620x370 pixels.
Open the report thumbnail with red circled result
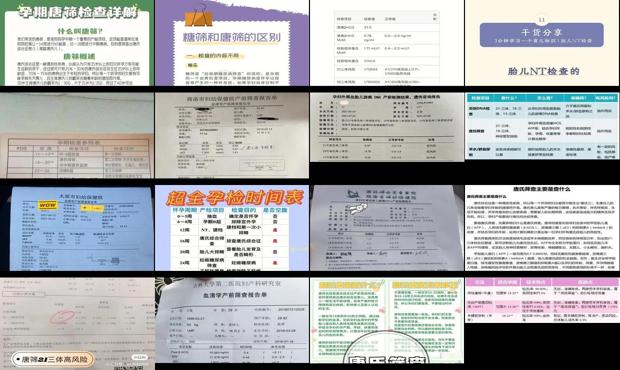tap(77, 324)
